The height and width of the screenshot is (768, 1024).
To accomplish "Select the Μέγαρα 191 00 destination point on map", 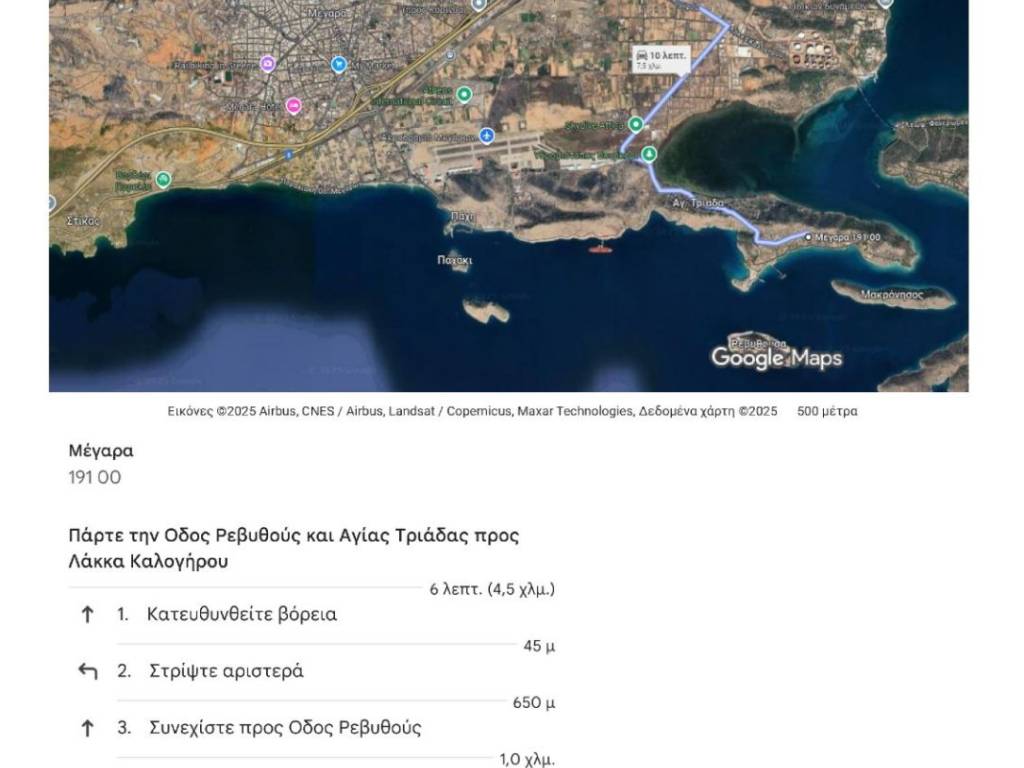I will pyautogui.click(x=809, y=237).
